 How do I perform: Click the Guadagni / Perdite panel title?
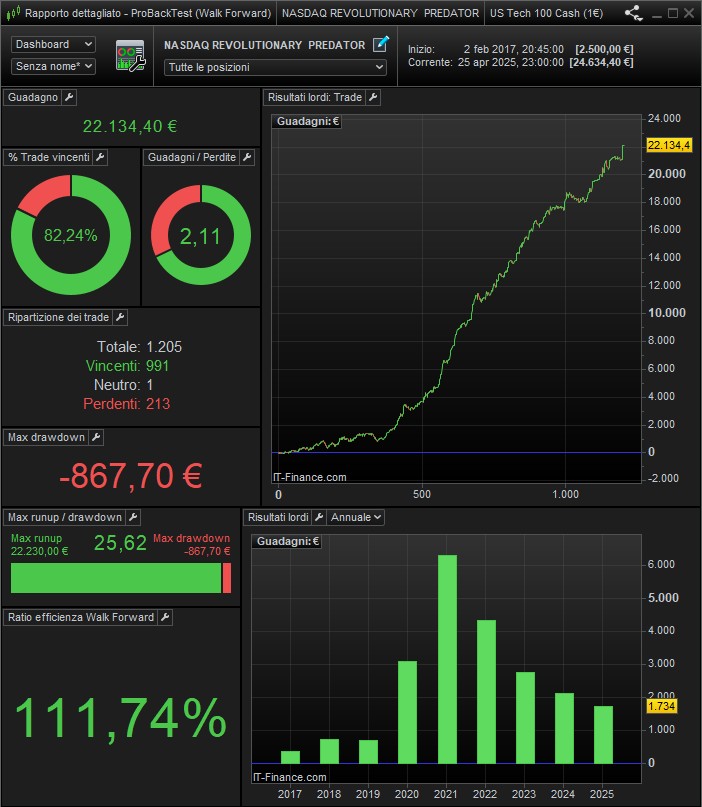point(191,157)
